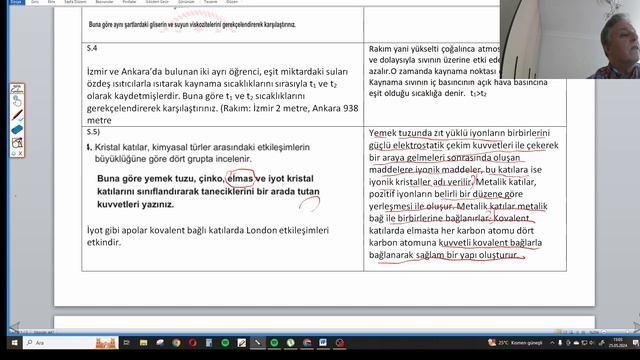Open the Windows Start menu
Screen dimensions: 640x360
(x=14, y=343)
